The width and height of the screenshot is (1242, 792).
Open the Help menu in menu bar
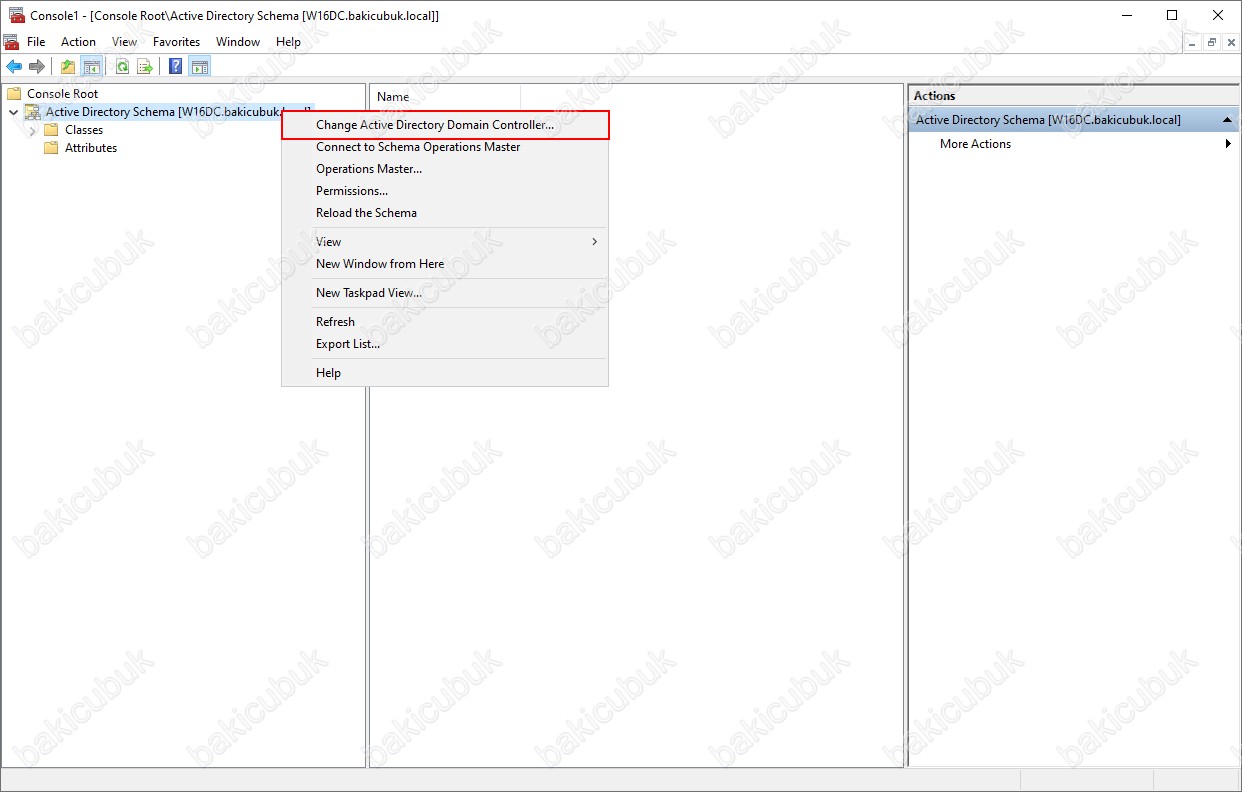[288, 42]
